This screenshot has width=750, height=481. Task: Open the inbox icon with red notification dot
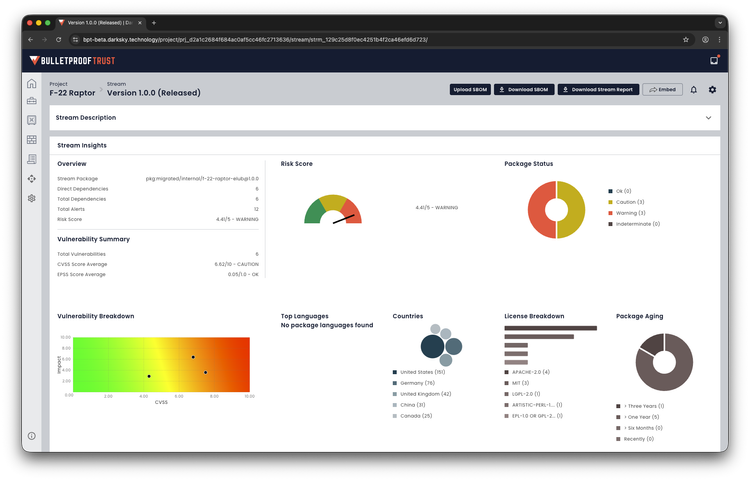(714, 60)
